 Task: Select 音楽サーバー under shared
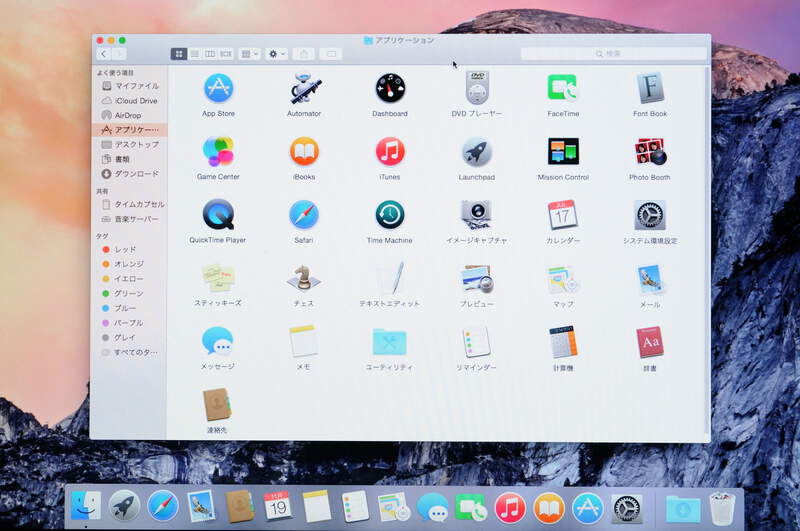pyautogui.click(x=130, y=219)
